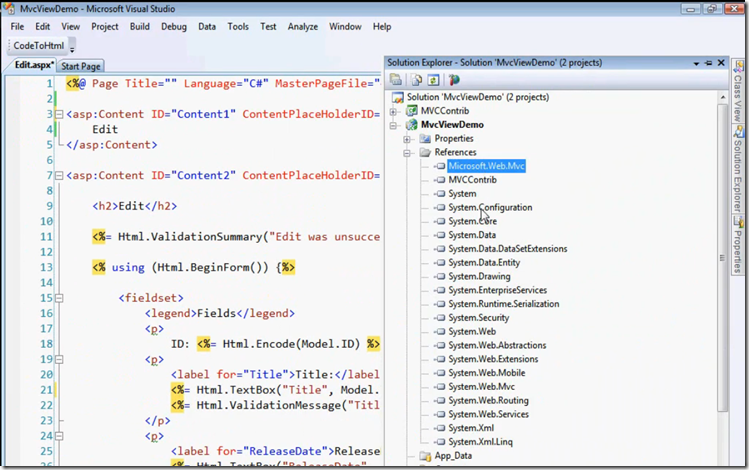The image size is (749, 470).
Task: Select System.Configuration reference
Action: tap(490, 207)
